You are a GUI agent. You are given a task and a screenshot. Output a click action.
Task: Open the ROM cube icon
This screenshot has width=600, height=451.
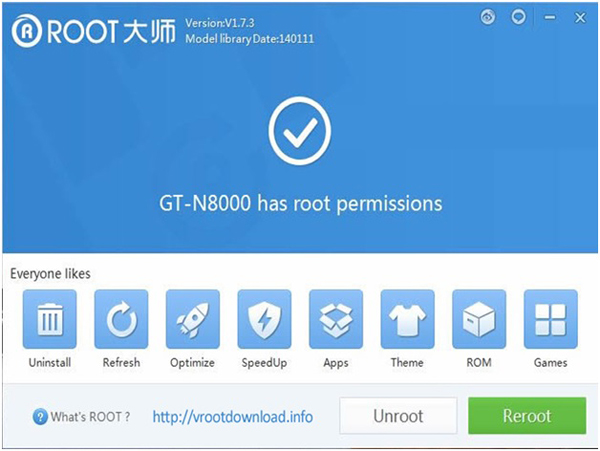click(479, 319)
